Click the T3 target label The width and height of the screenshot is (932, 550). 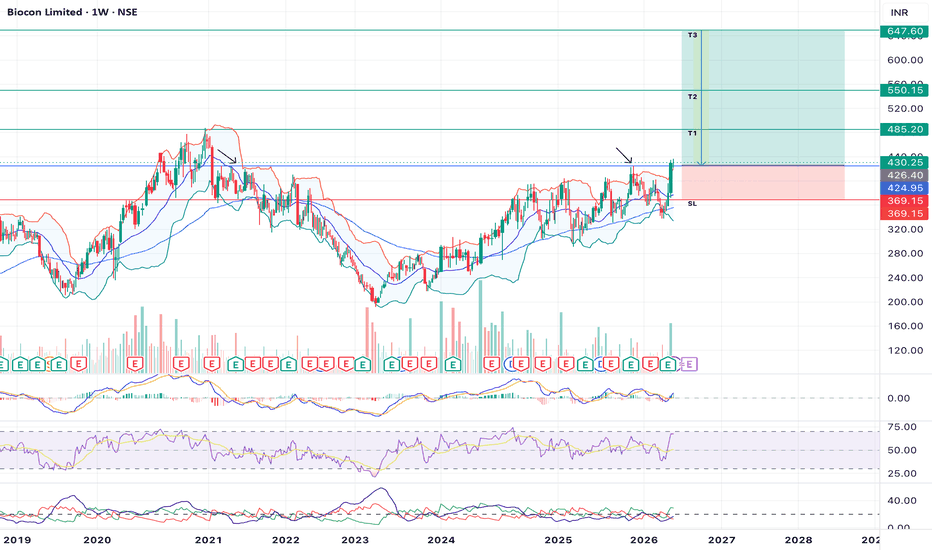(x=692, y=36)
